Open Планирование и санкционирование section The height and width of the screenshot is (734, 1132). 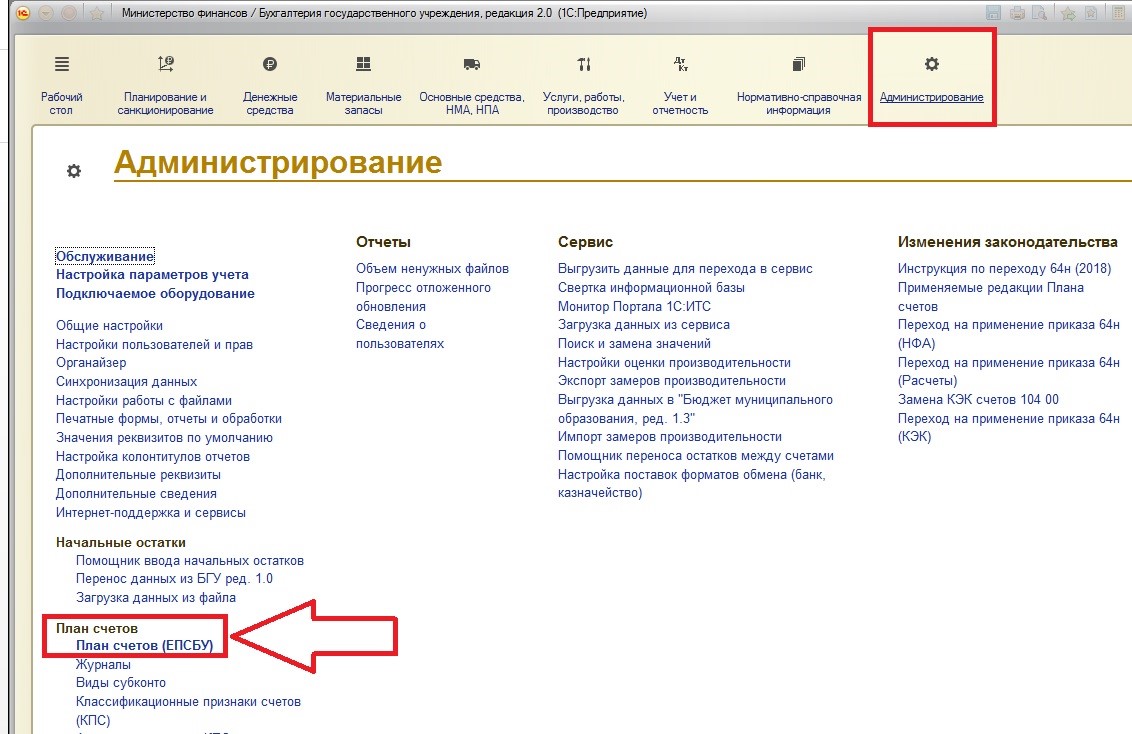pos(165,84)
